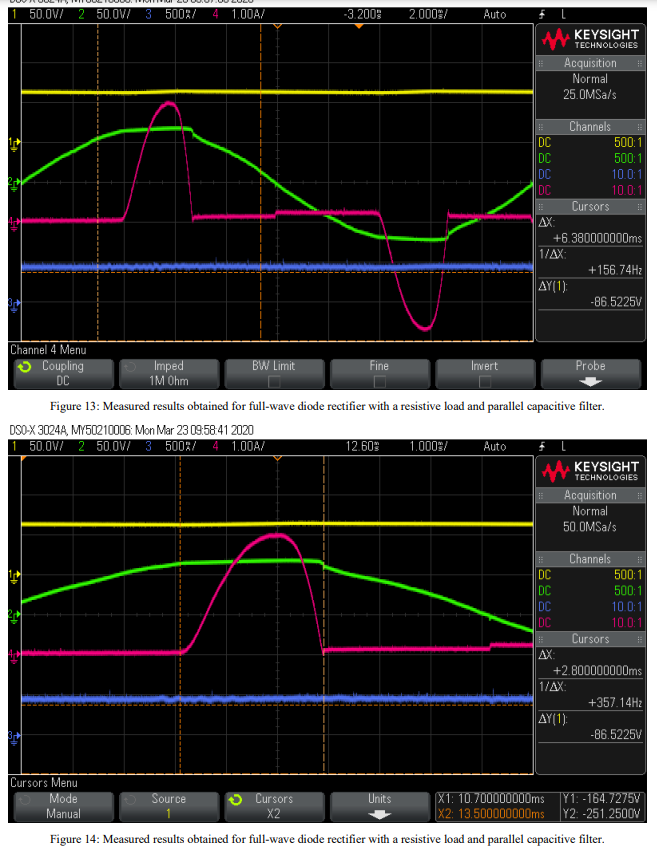Screen dimensions: 657x851
Task: Expand the Cursors panel header in Figure 13
Action: tap(590, 207)
